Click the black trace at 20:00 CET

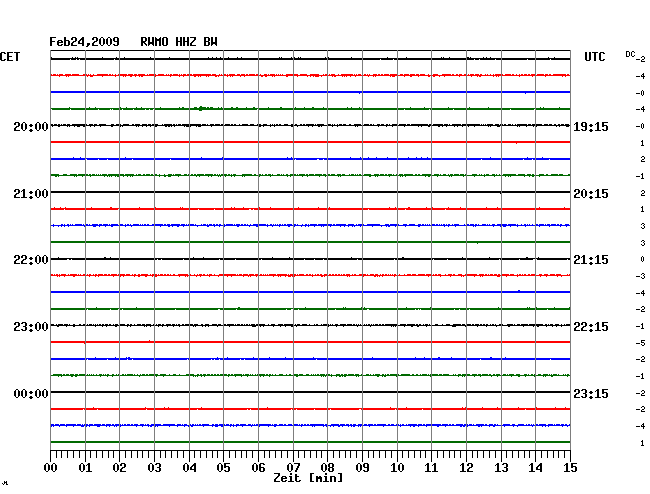[310, 125]
